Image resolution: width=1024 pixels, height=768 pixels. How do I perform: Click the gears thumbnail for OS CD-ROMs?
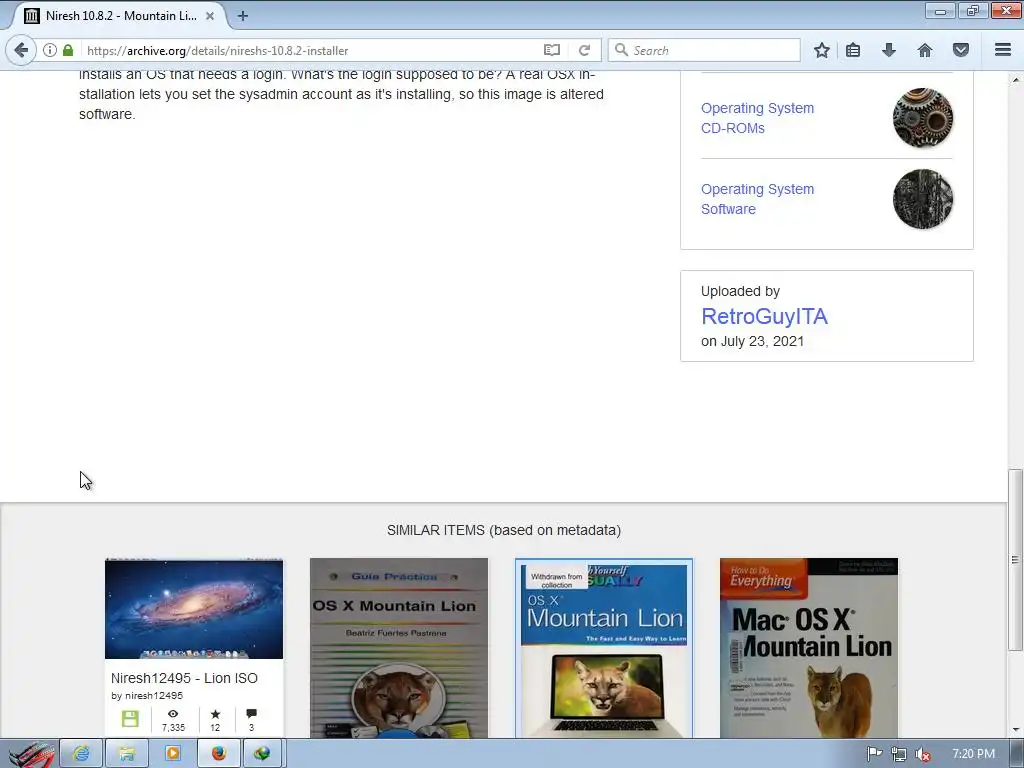click(x=922, y=118)
